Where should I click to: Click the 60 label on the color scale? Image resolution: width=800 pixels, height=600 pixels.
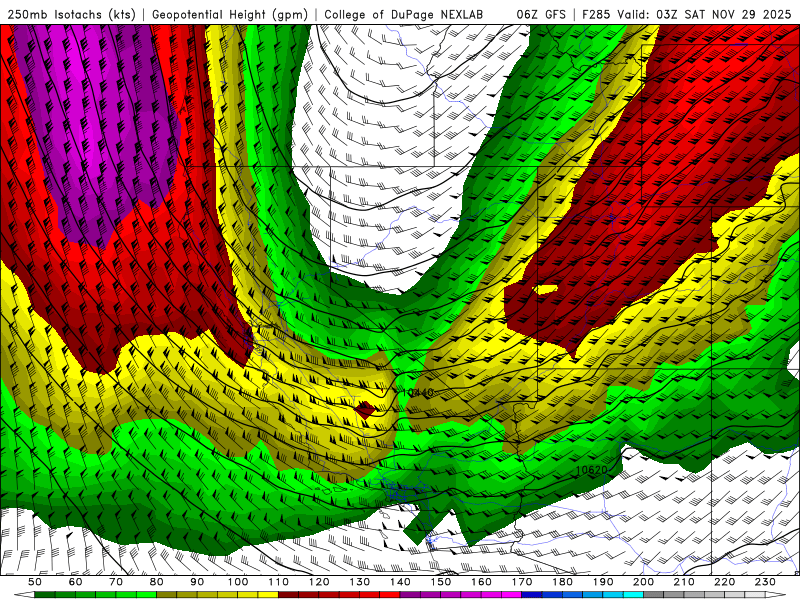click(75, 582)
